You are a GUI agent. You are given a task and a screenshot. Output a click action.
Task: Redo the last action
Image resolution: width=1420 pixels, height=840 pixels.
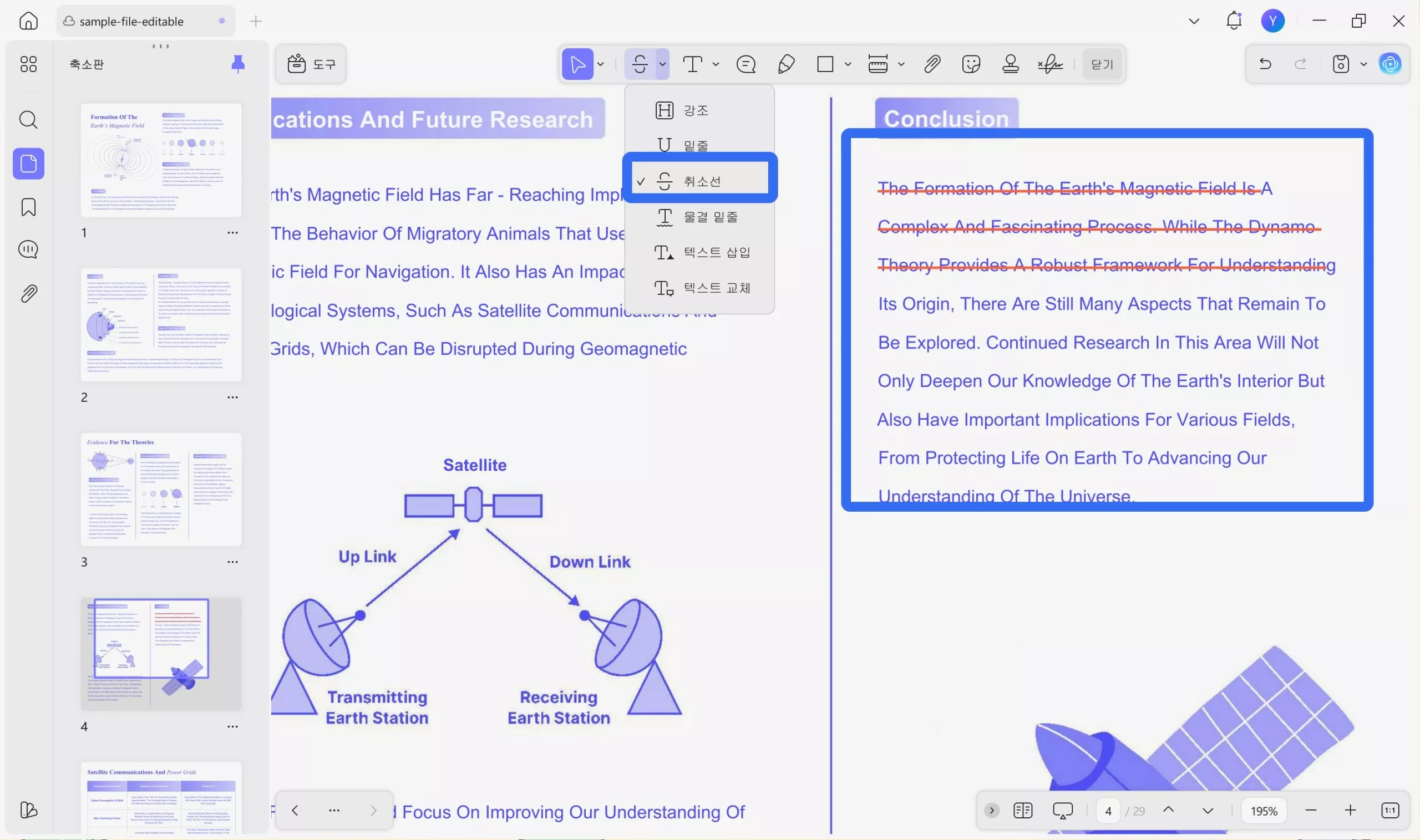(1301, 64)
